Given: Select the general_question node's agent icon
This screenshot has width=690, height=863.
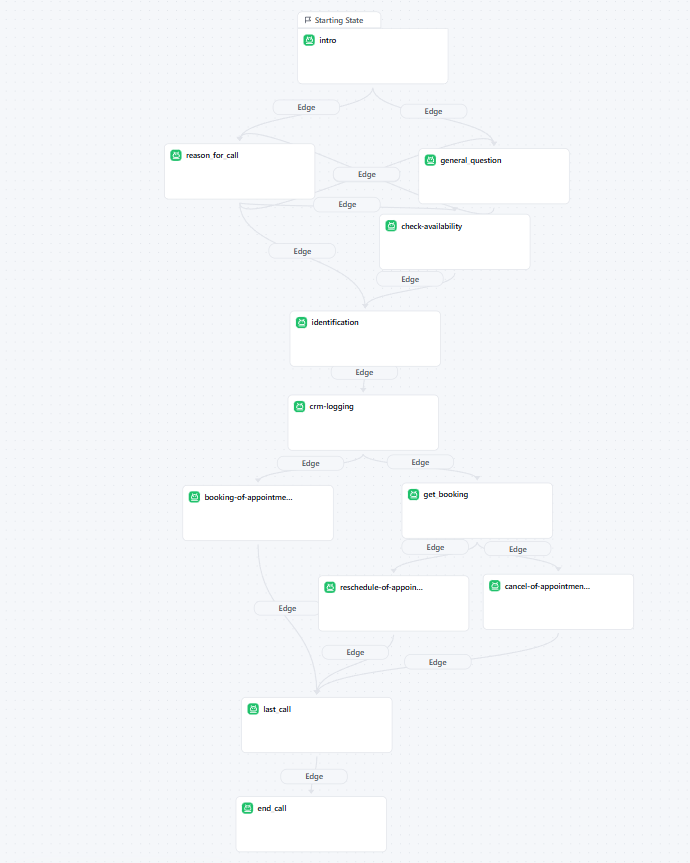Looking at the screenshot, I should pyautogui.click(x=430, y=160).
